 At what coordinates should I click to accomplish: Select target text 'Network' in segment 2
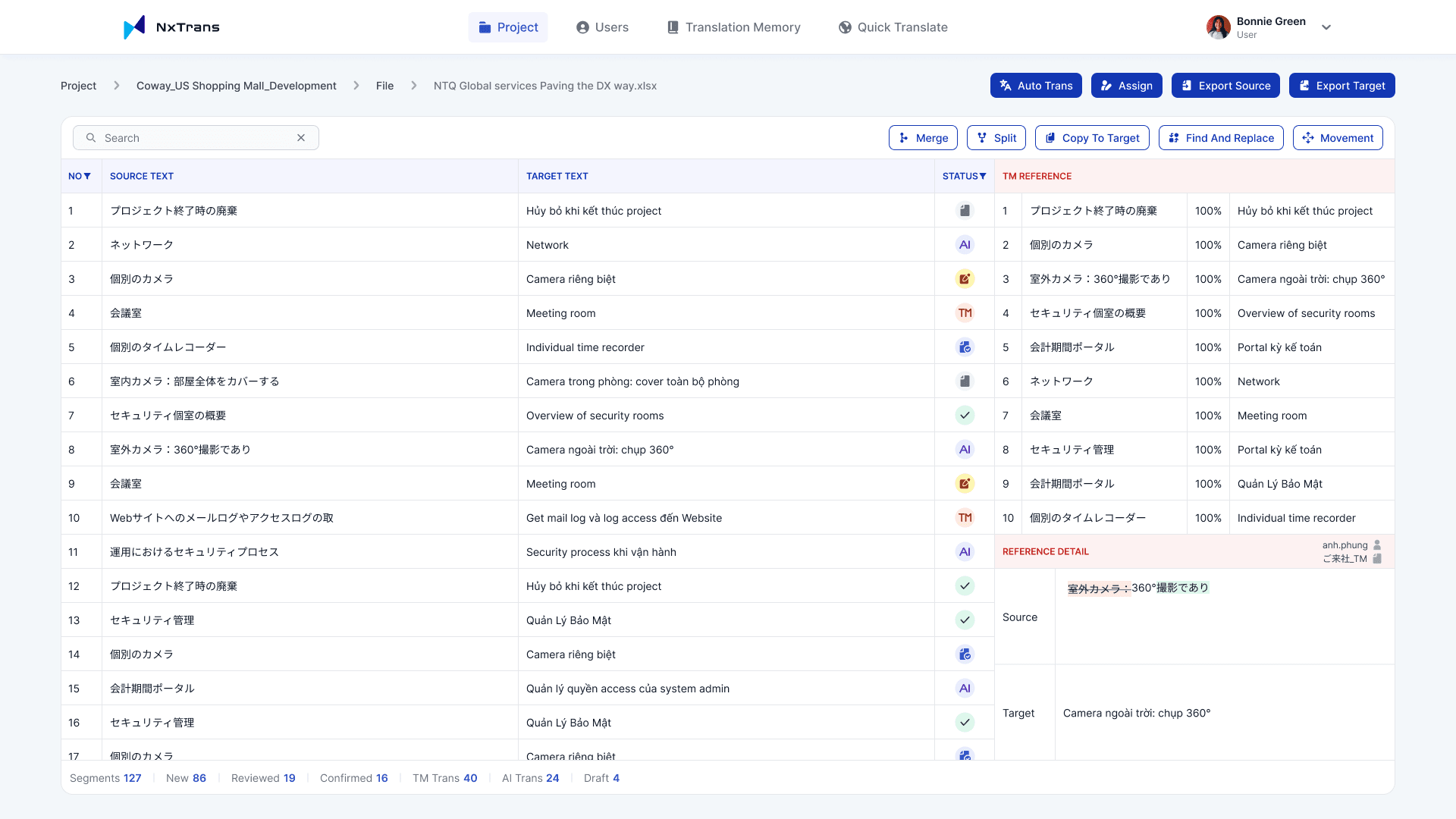(548, 245)
